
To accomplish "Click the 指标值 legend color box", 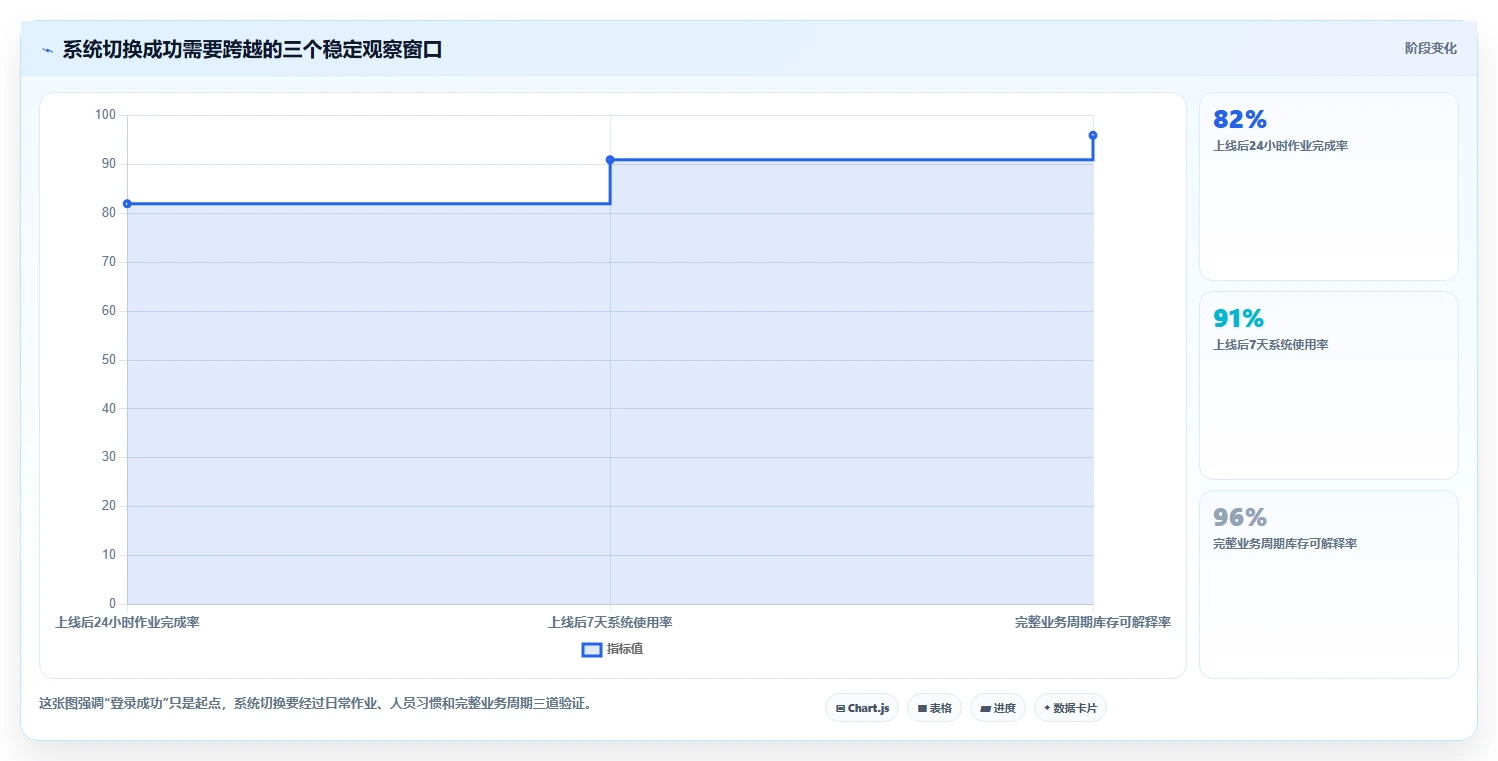I will coord(592,649).
